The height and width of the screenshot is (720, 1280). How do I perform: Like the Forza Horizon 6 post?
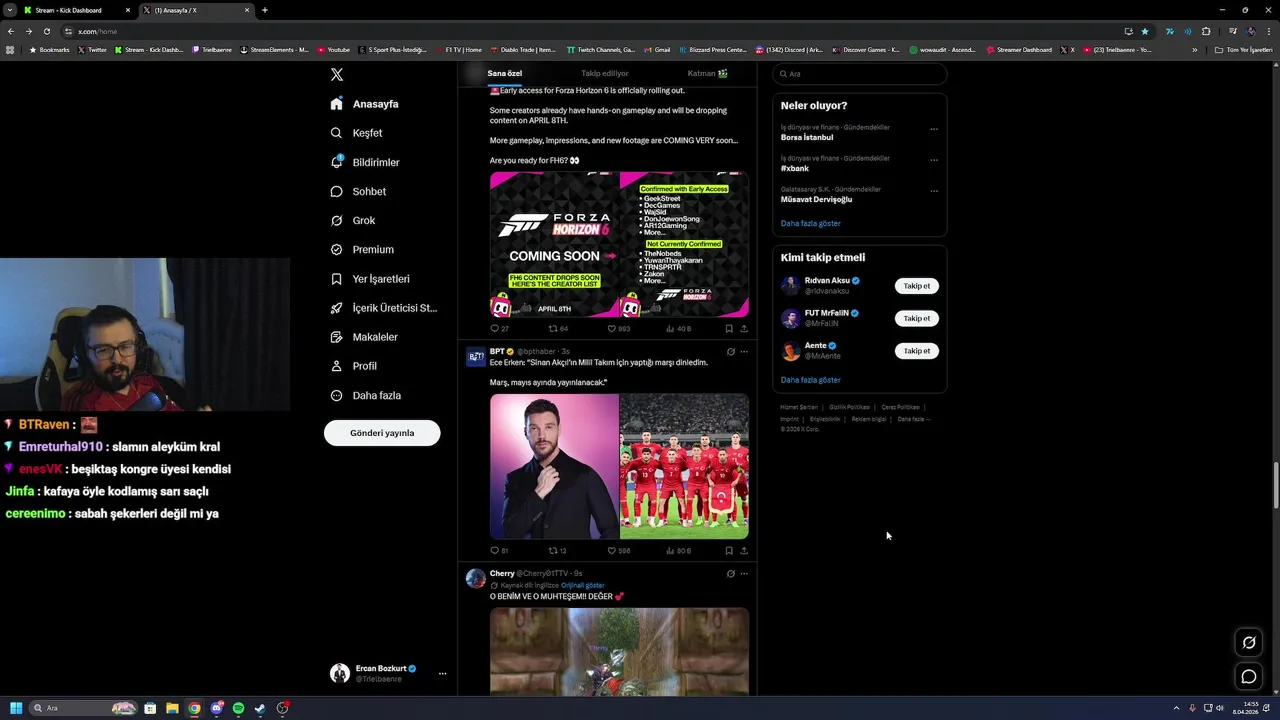click(x=618, y=328)
